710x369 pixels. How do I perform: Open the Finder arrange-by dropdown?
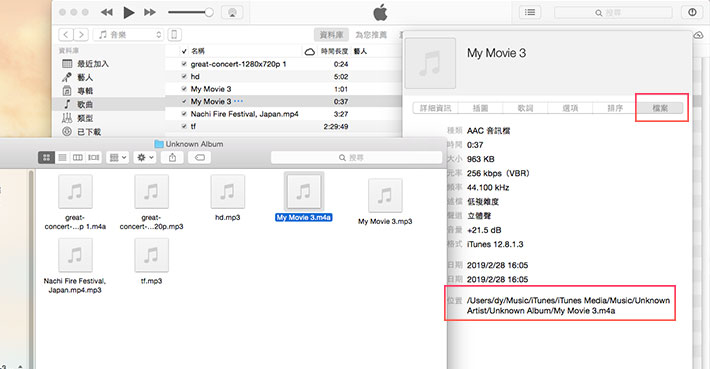click(118, 158)
